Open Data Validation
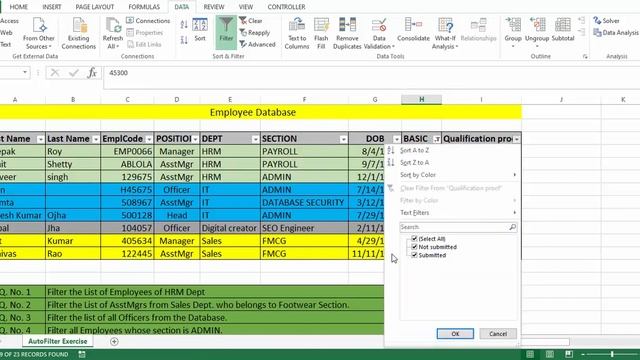This screenshot has width=640, height=360. tap(379, 33)
